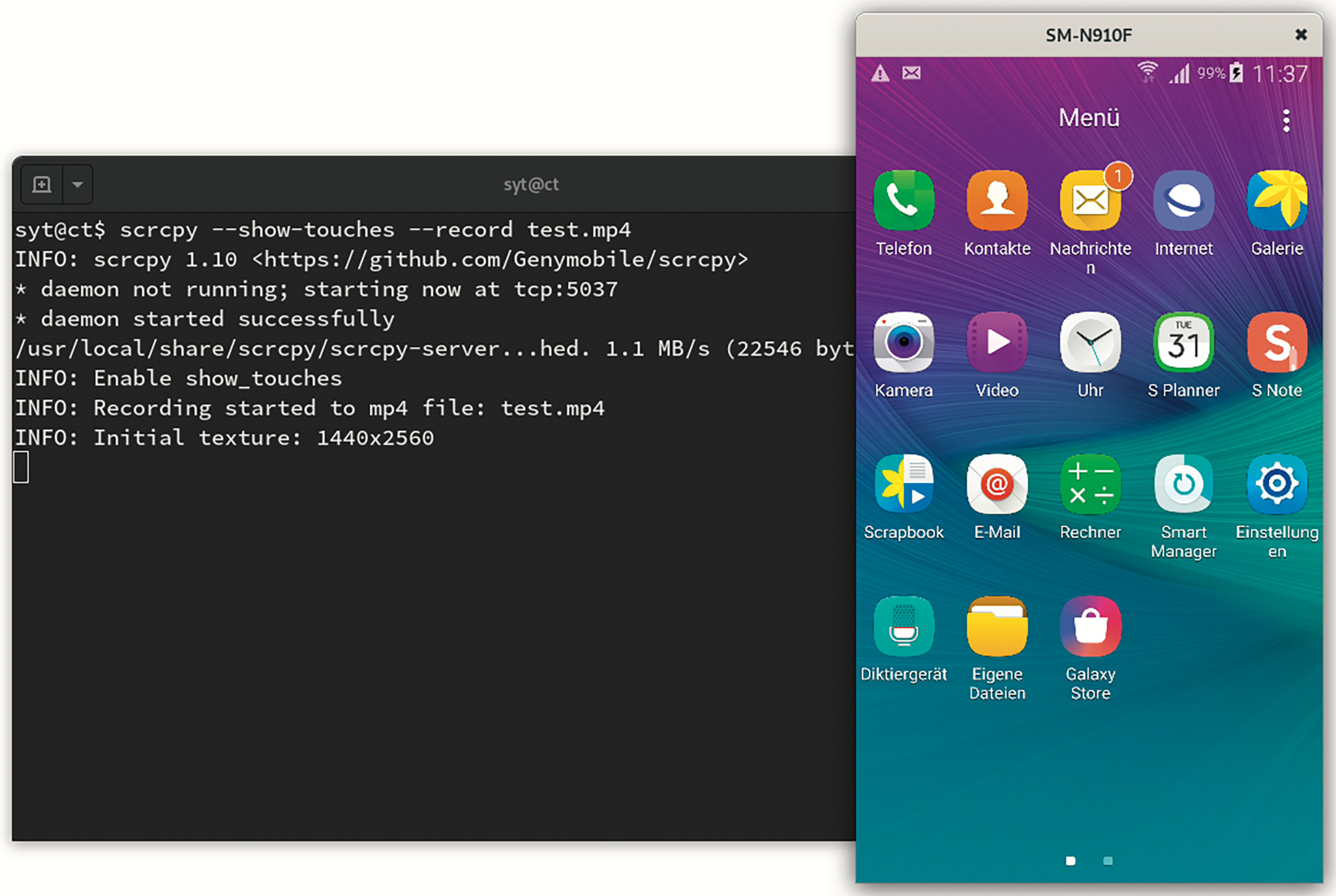
Task: Open S Planner calendar app
Action: 1183,342
